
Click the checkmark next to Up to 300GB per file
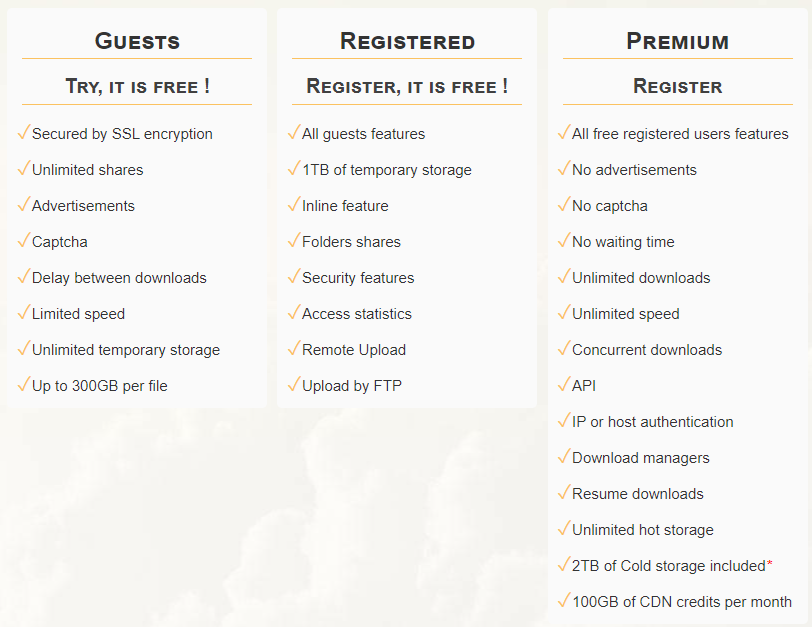point(23,385)
